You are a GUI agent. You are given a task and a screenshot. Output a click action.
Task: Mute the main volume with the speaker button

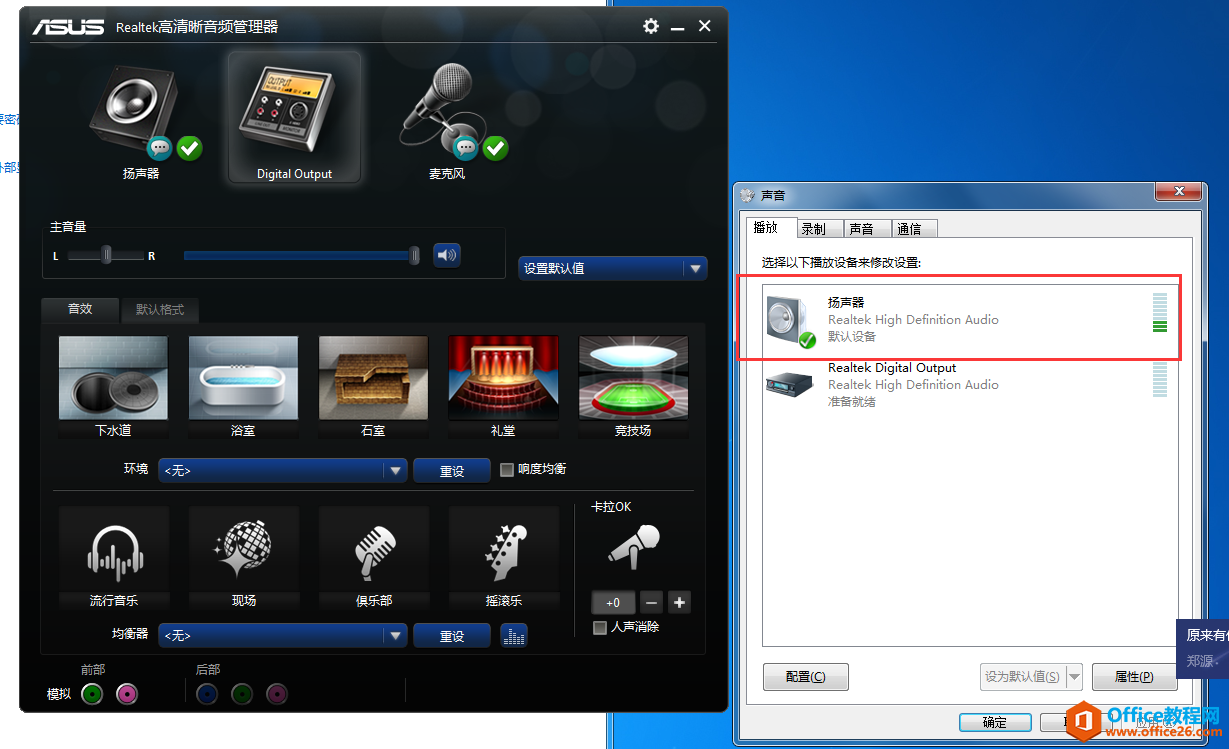[447, 255]
